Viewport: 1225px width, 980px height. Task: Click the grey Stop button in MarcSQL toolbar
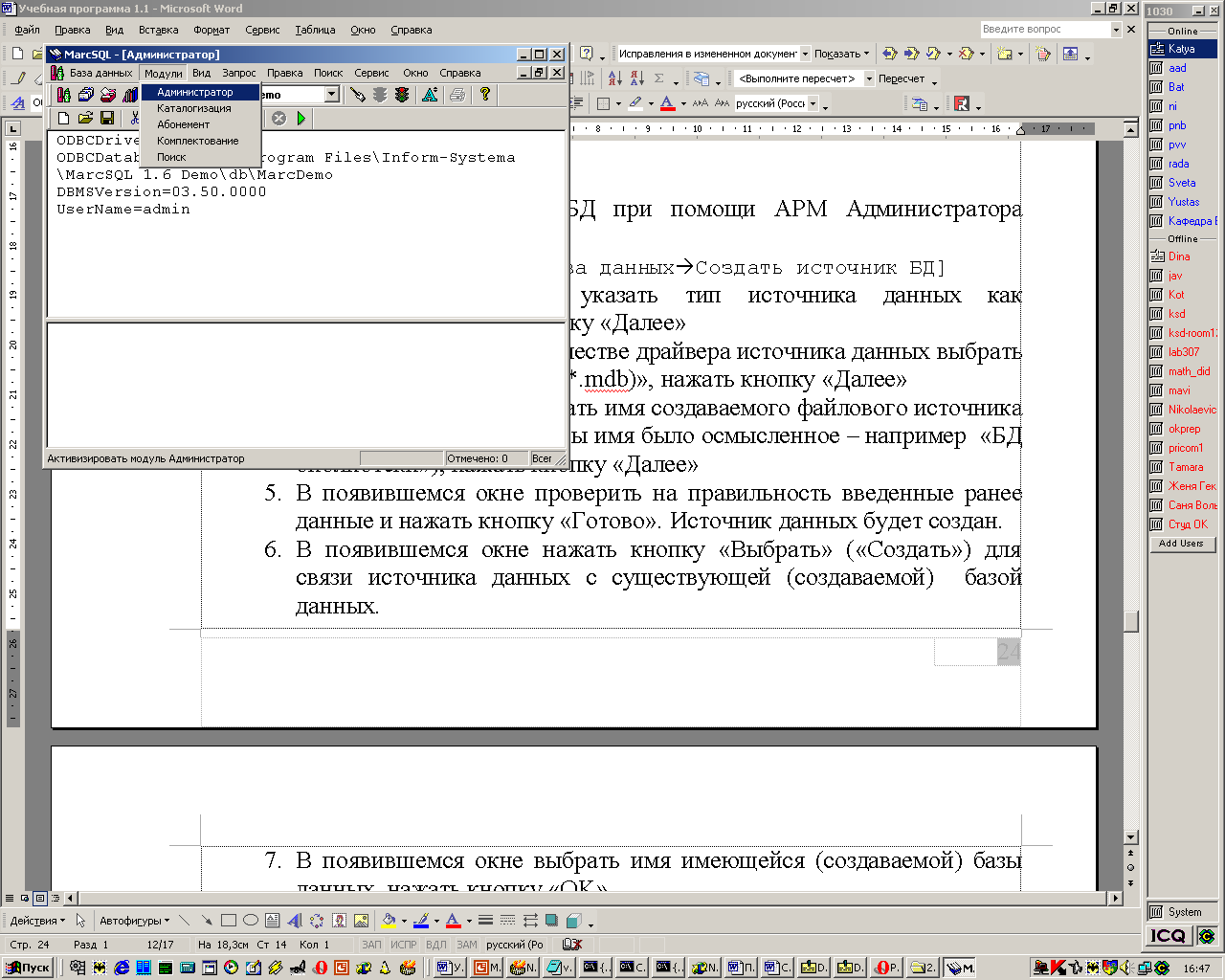tap(278, 119)
